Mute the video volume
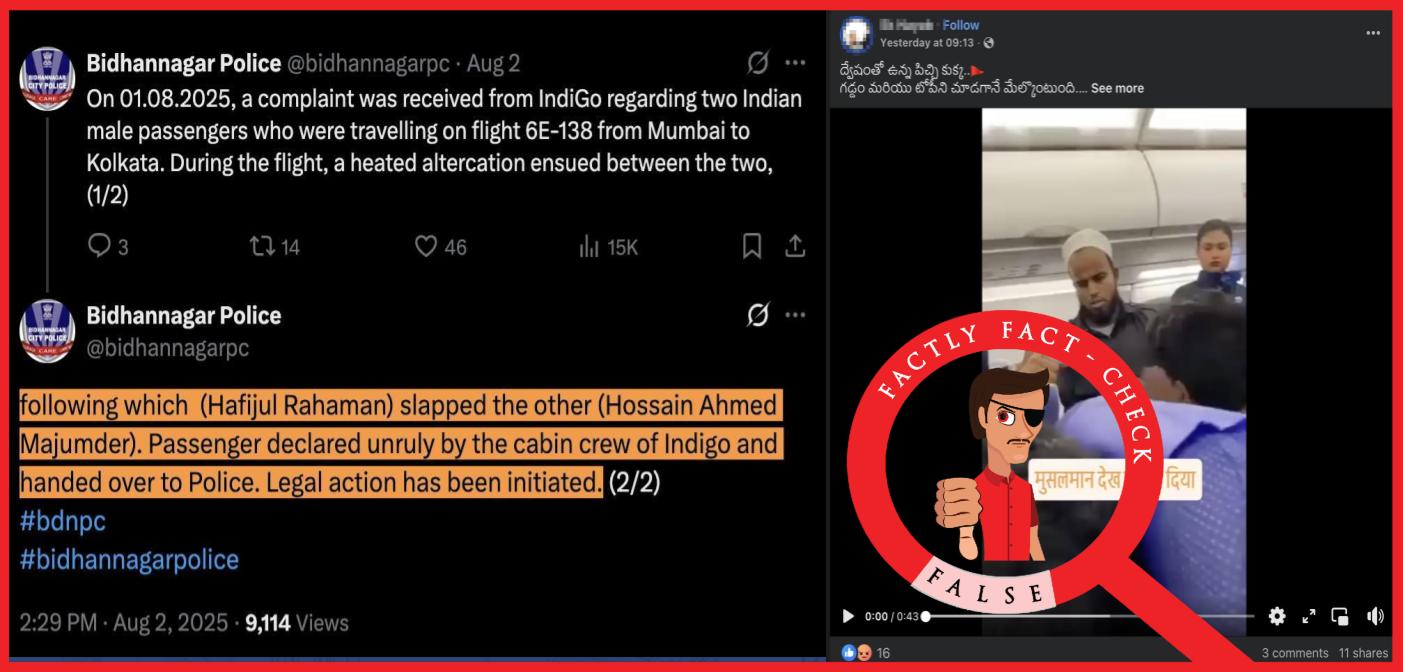Image resolution: width=1403 pixels, height=672 pixels. pos(1375,616)
